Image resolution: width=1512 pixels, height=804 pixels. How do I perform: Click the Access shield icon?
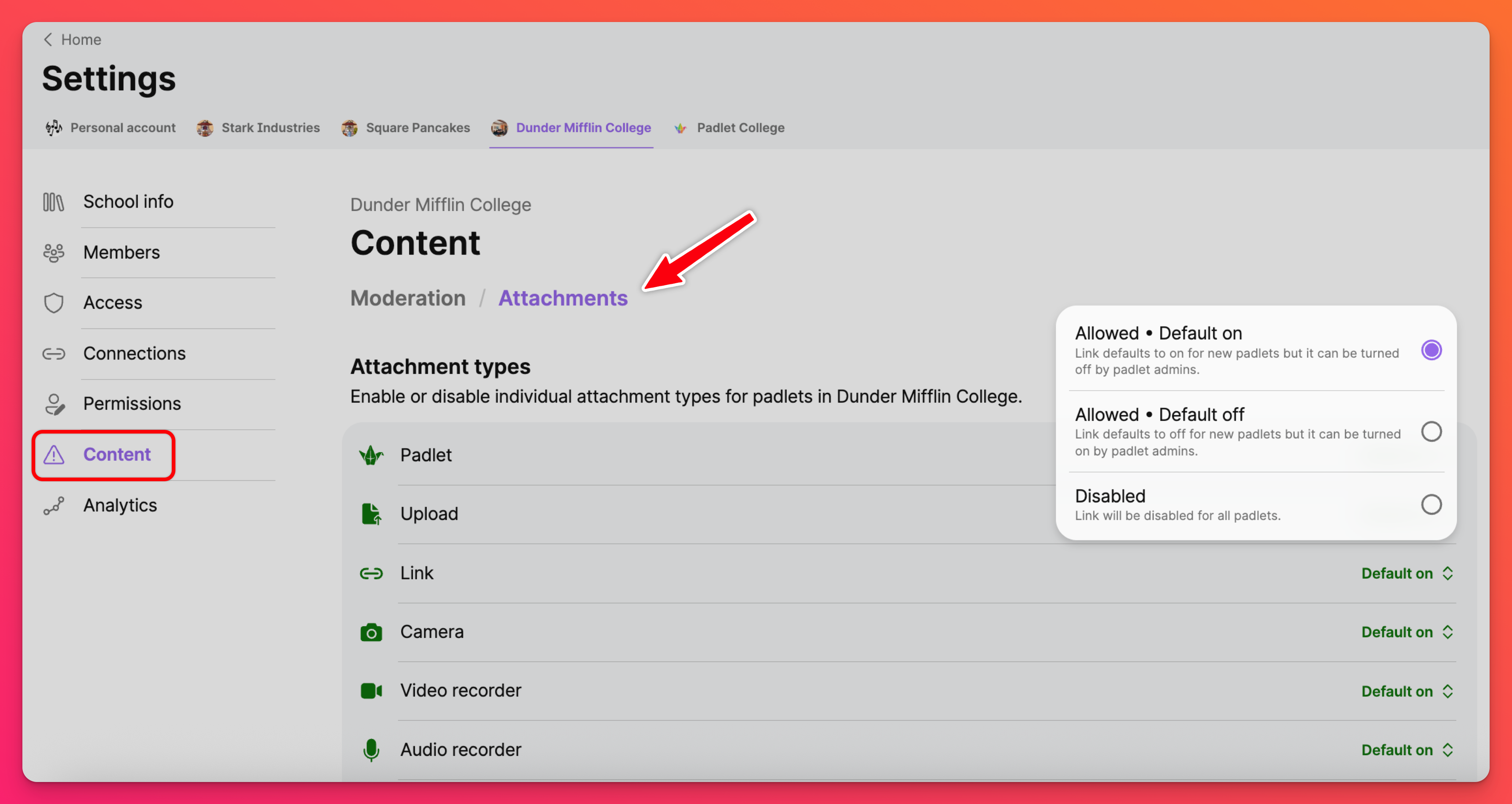click(54, 303)
